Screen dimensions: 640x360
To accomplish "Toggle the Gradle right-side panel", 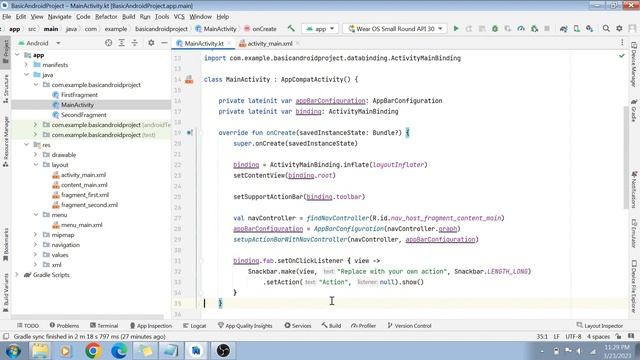I will [x=634, y=110].
